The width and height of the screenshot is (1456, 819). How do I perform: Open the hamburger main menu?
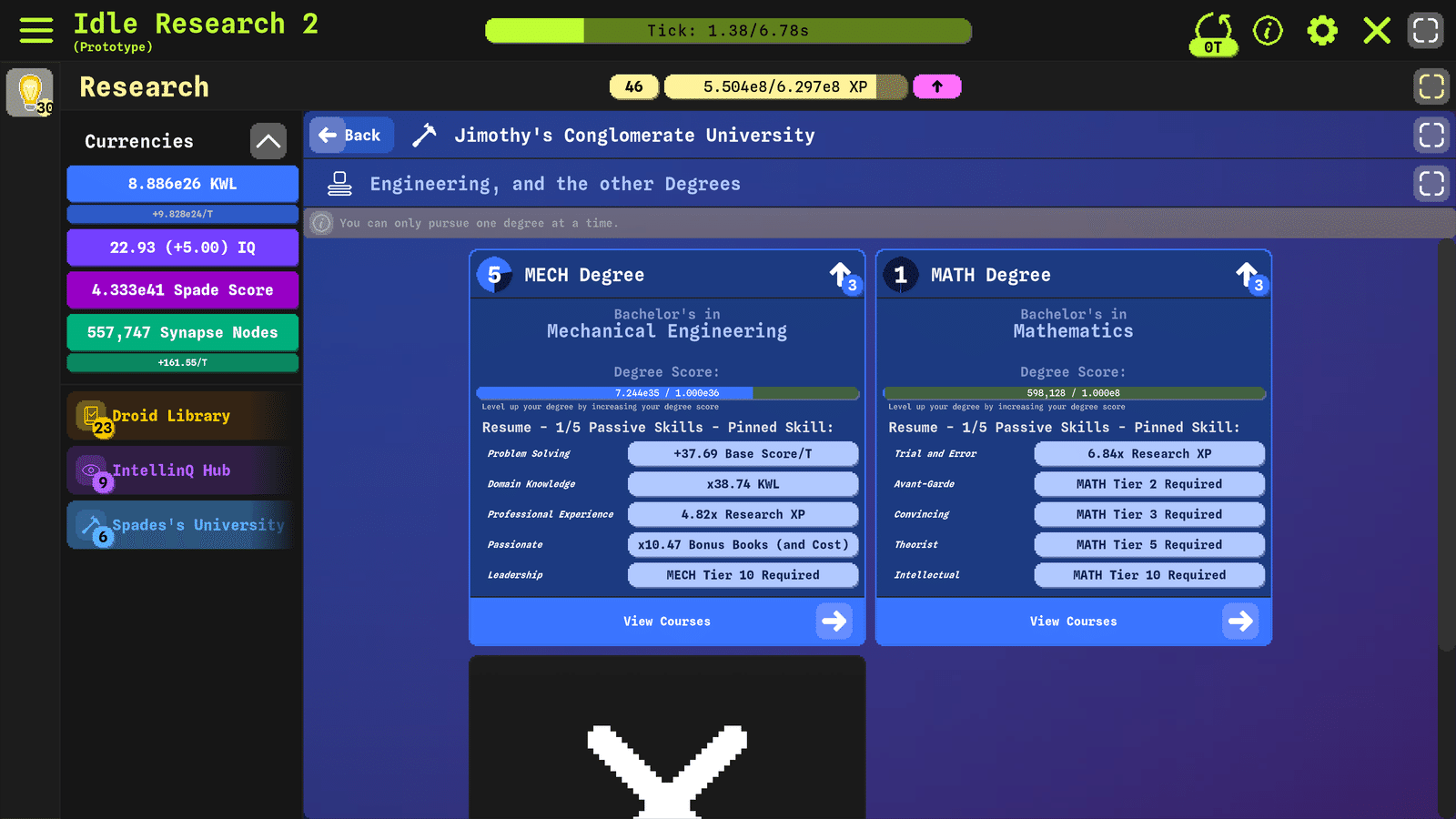[x=36, y=30]
